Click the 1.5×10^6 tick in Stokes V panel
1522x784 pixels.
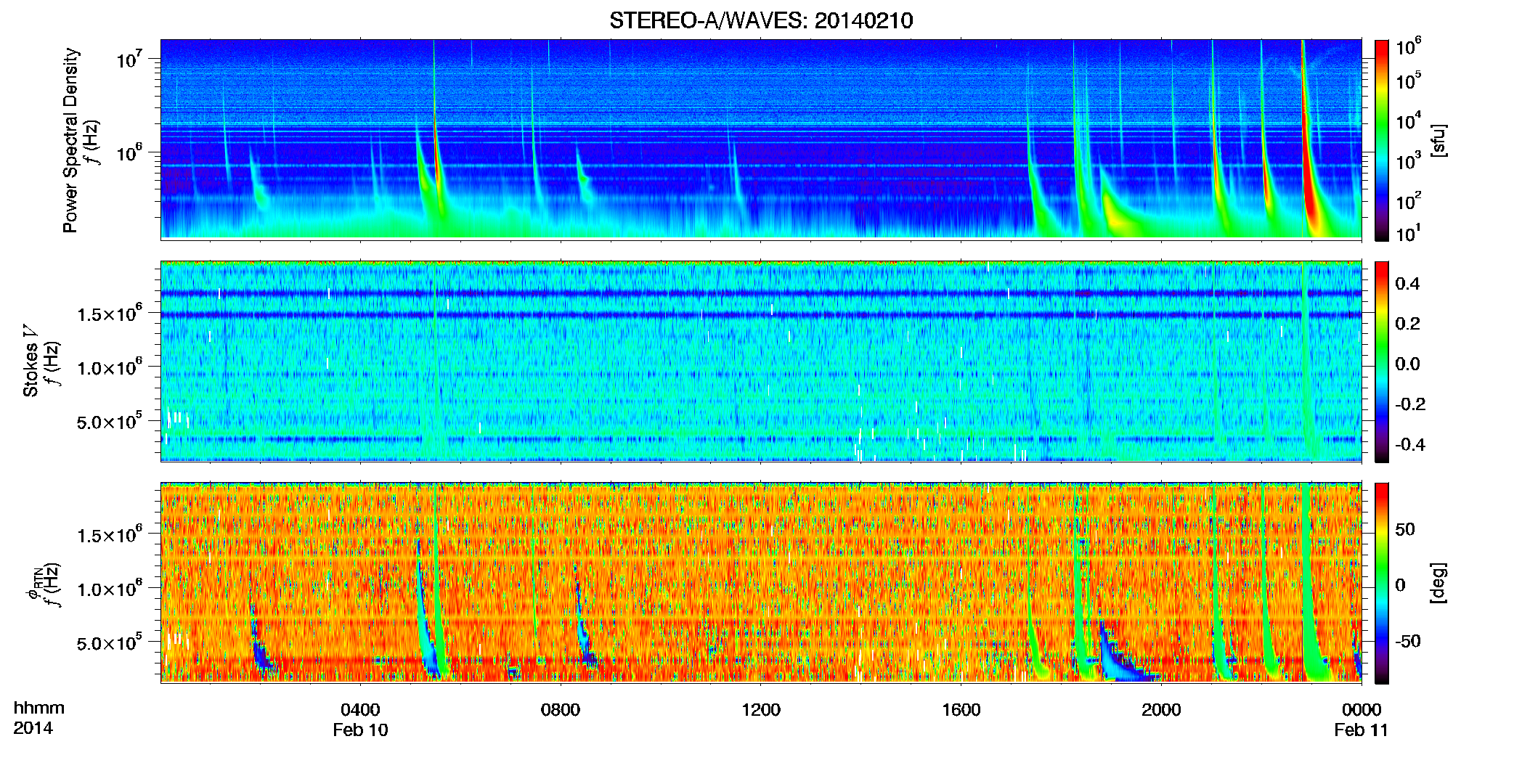pyautogui.click(x=110, y=313)
